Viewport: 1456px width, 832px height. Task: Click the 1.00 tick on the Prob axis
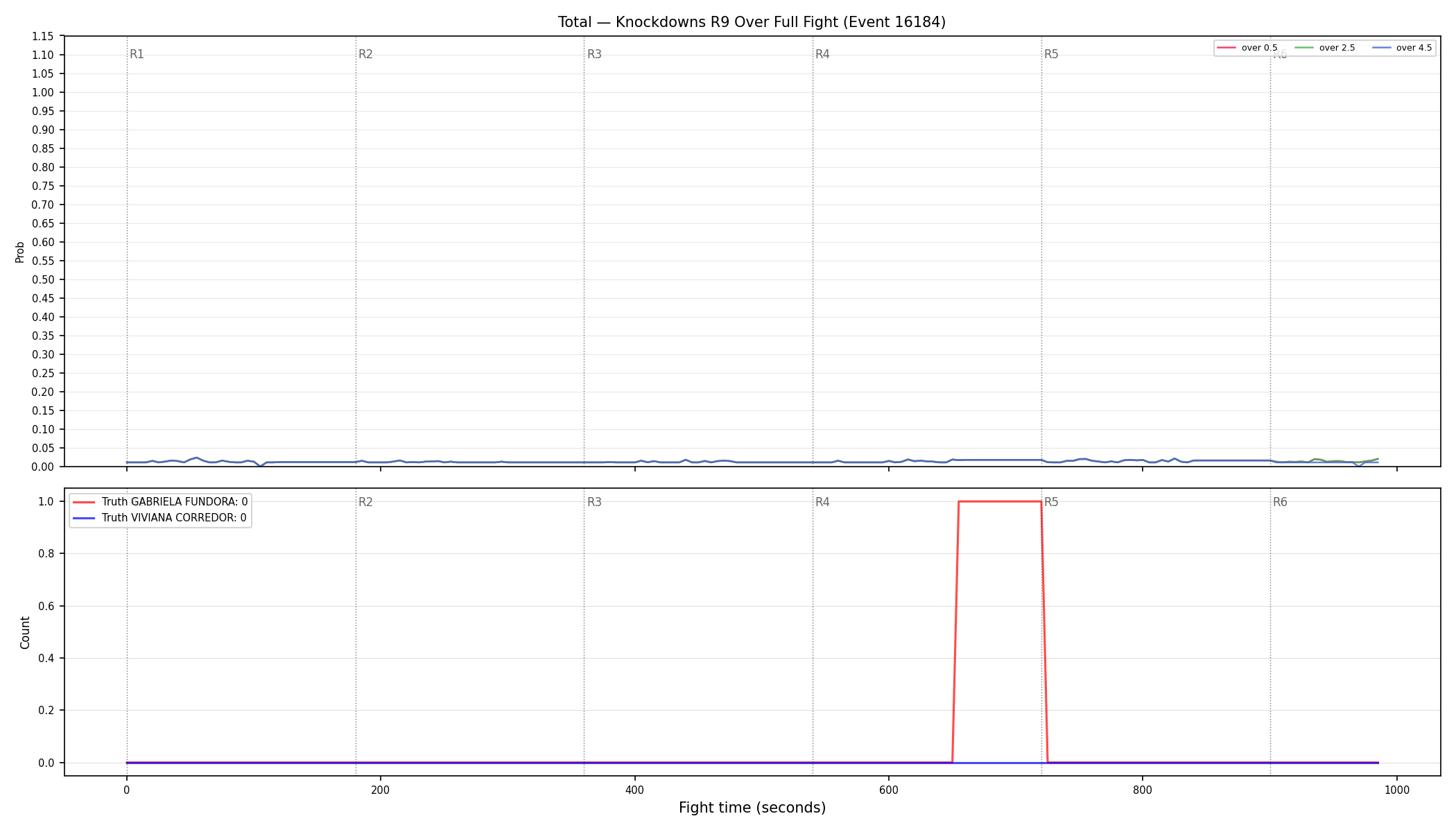pyautogui.click(x=43, y=93)
